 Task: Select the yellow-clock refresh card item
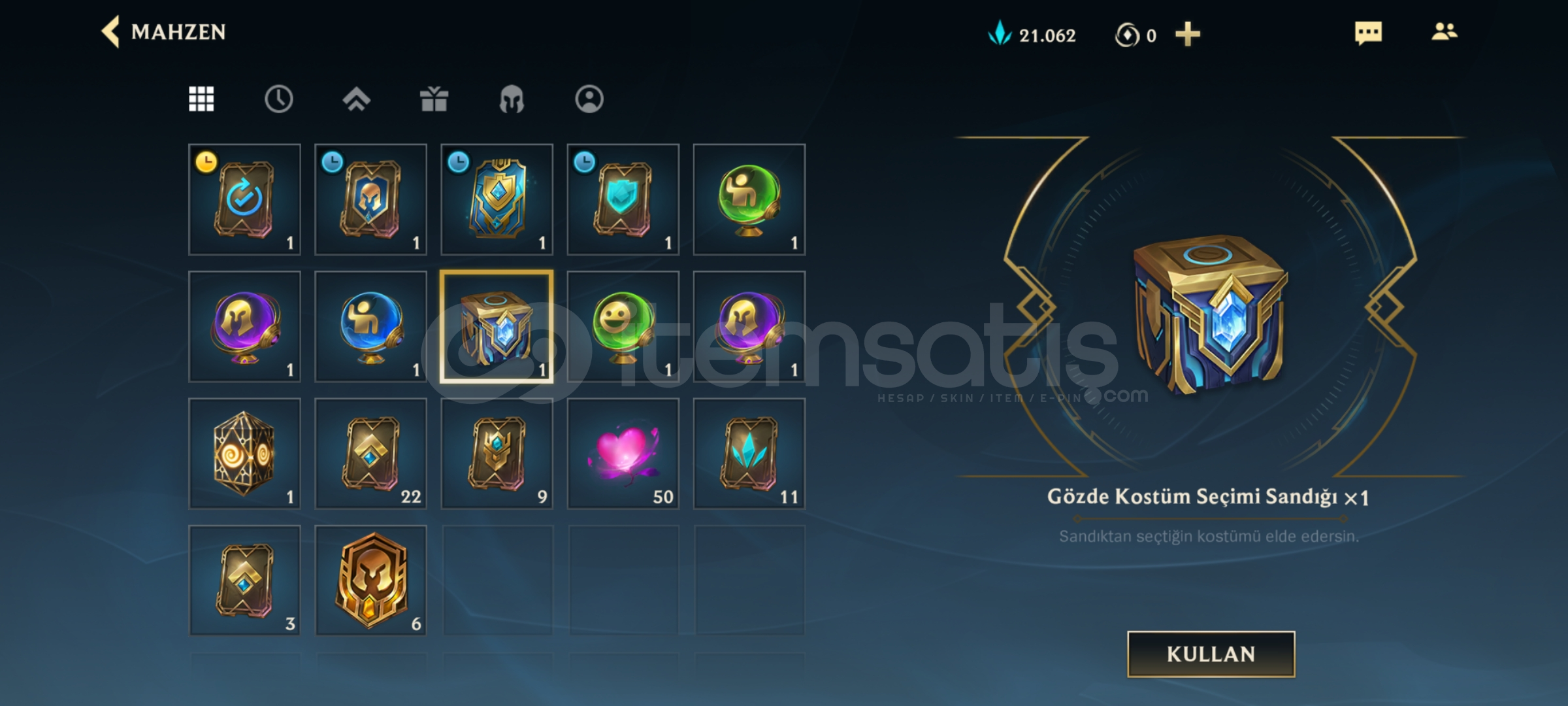pos(245,200)
